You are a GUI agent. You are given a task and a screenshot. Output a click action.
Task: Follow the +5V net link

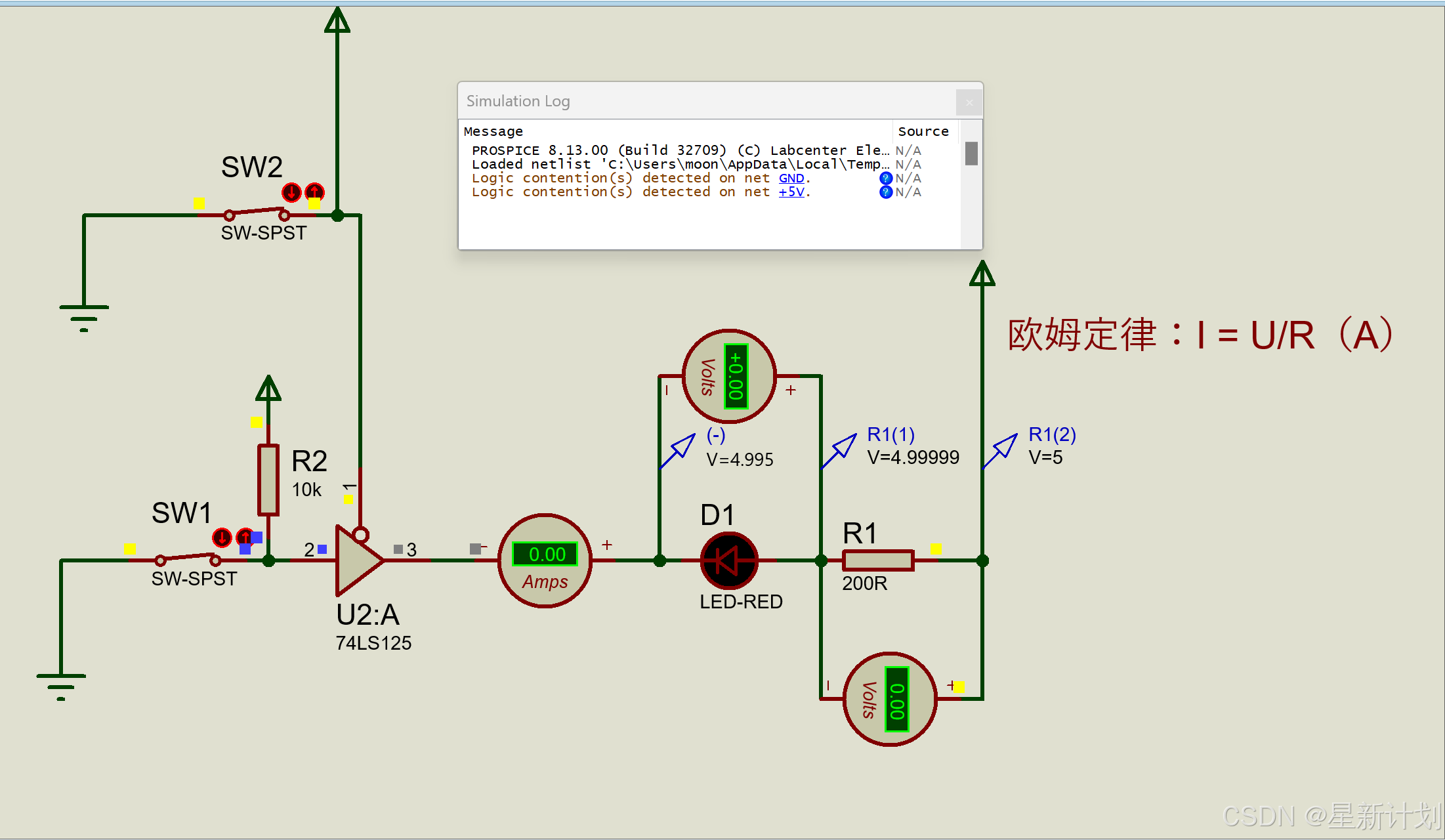tap(791, 192)
